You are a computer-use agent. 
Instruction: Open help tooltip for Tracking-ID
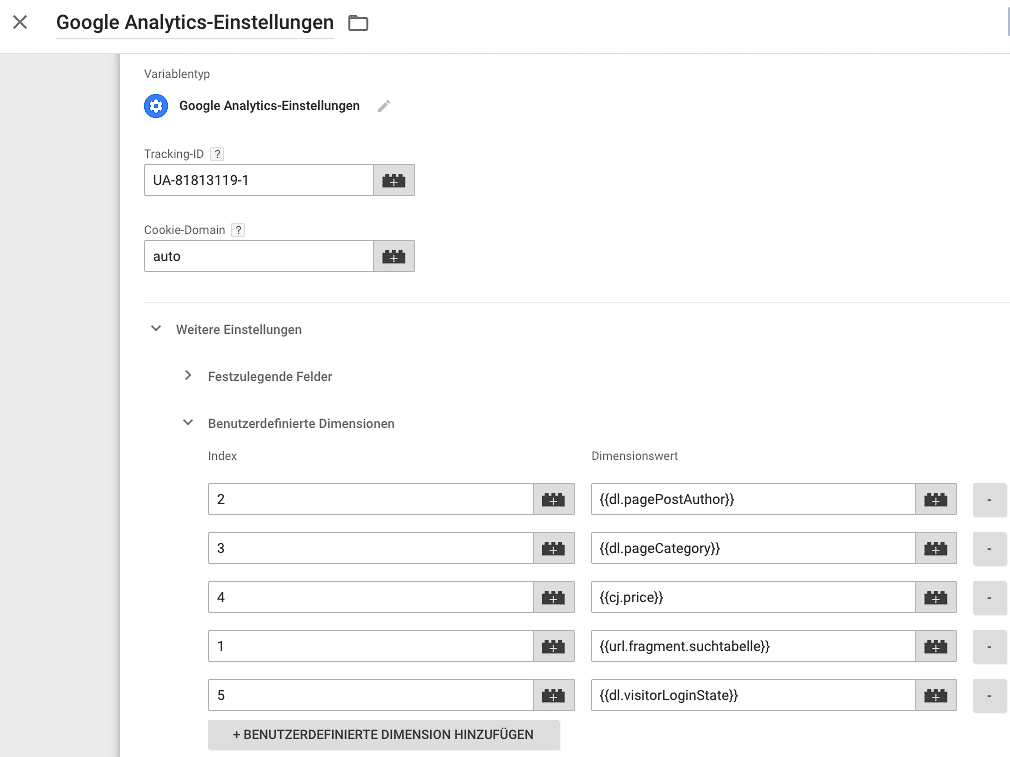[217, 154]
